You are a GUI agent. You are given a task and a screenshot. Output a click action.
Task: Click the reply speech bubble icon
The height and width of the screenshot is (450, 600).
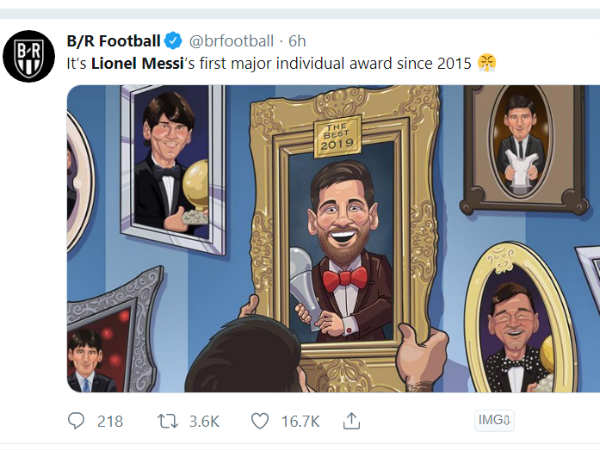click(x=76, y=421)
